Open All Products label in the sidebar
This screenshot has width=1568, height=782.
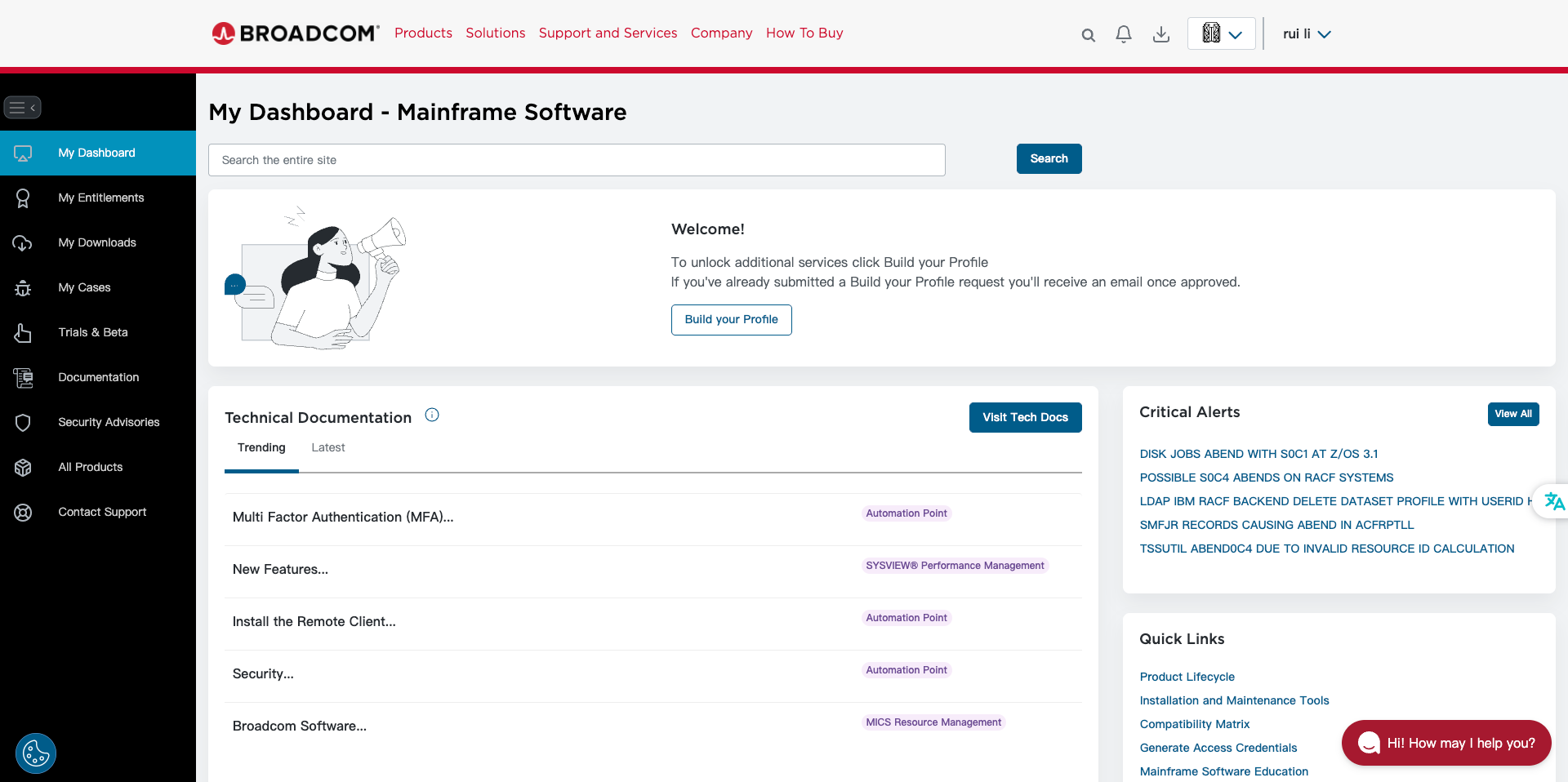[x=91, y=468]
